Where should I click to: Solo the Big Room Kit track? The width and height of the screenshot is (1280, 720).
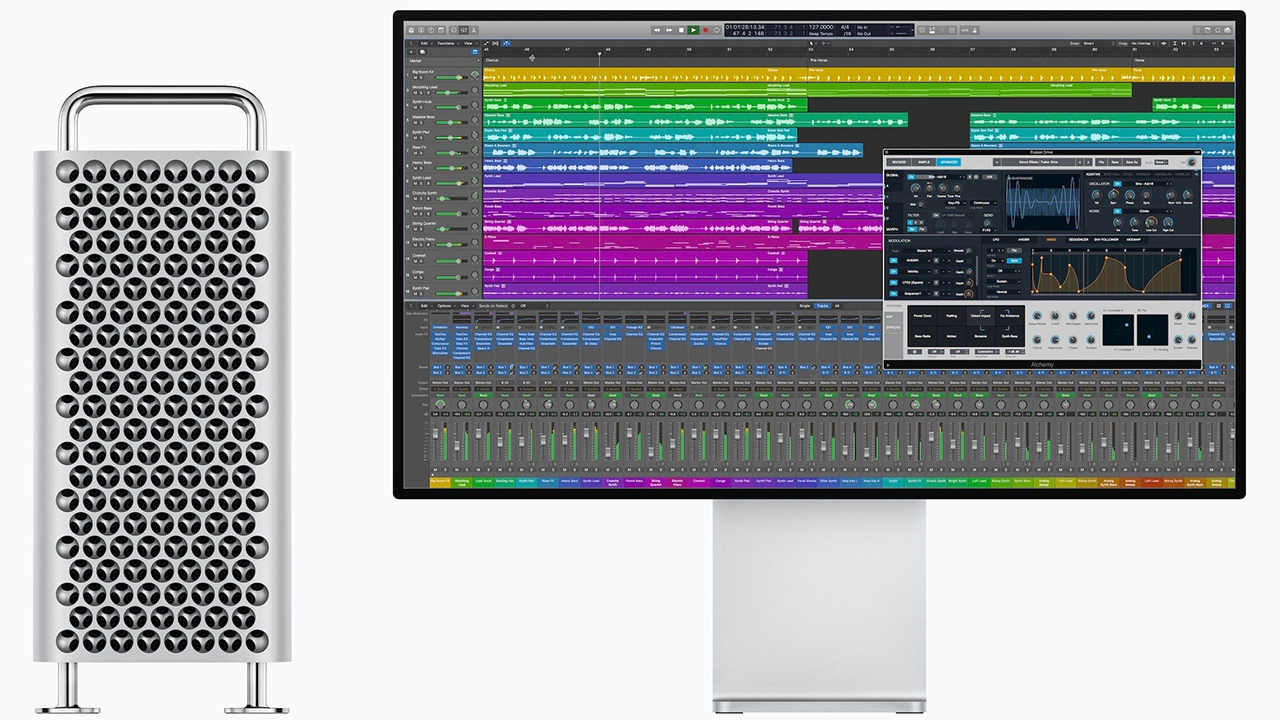(421, 77)
